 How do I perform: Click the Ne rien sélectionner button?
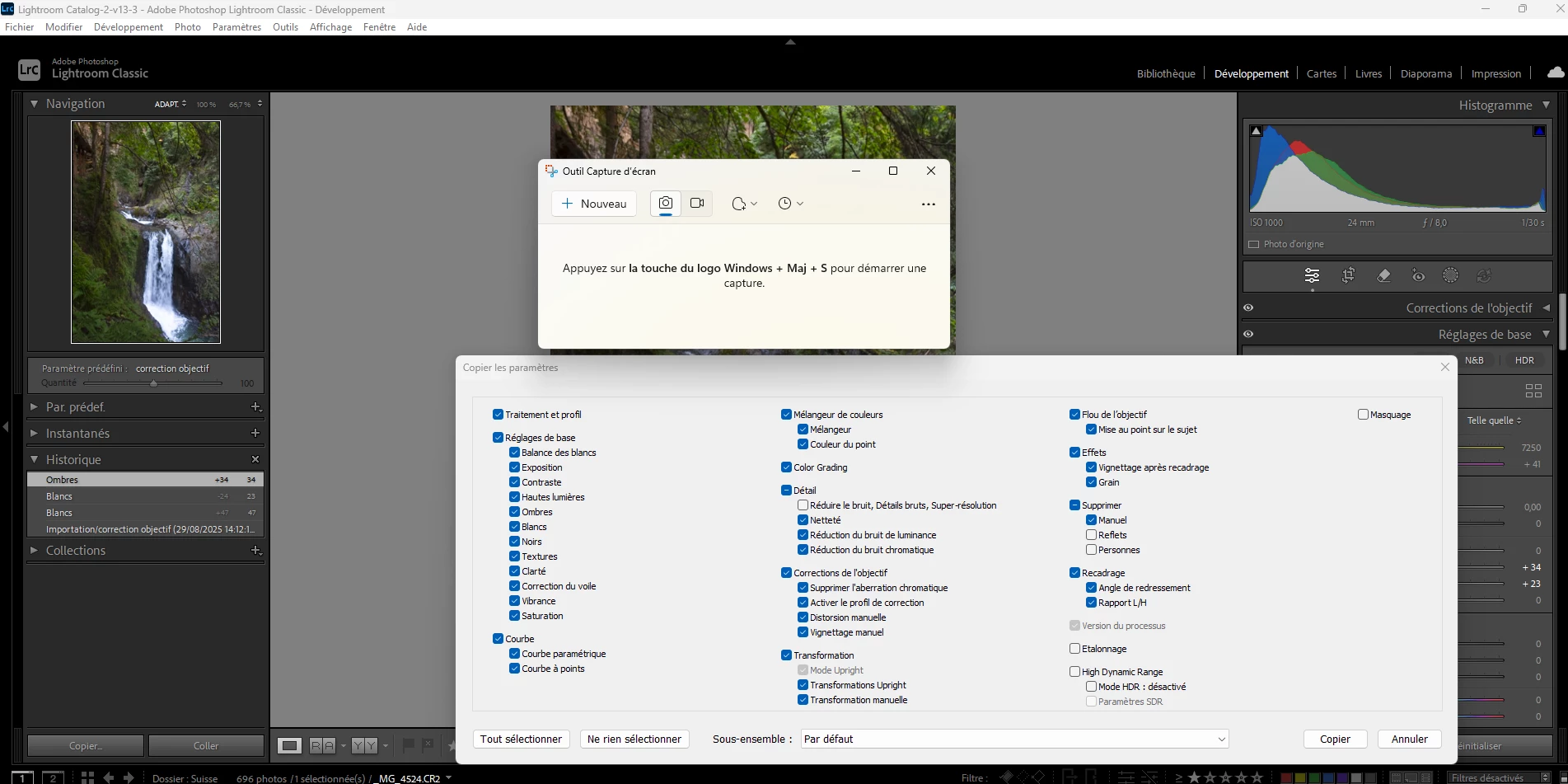point(634,739)
